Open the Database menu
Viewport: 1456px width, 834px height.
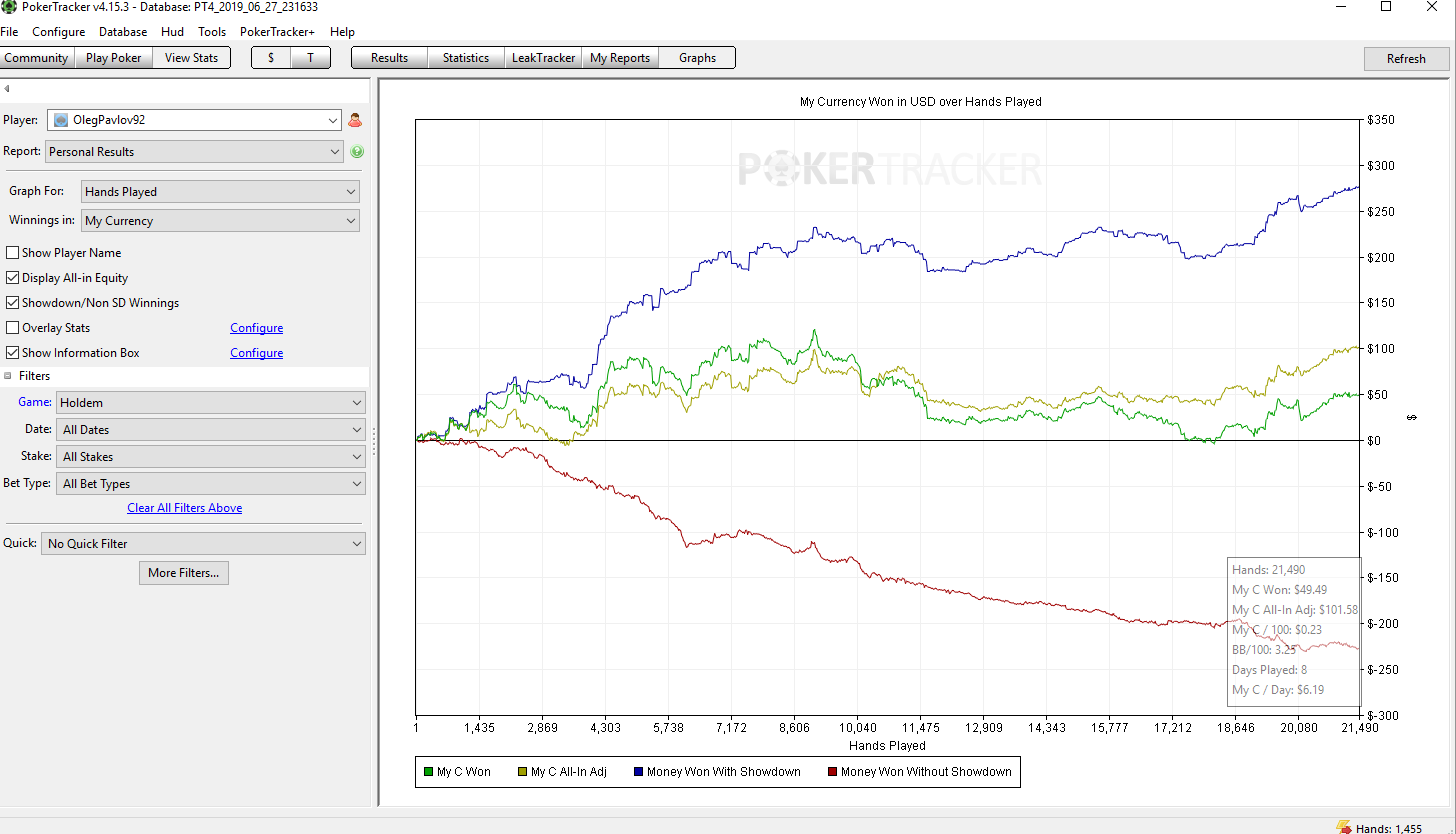(123, 32)
